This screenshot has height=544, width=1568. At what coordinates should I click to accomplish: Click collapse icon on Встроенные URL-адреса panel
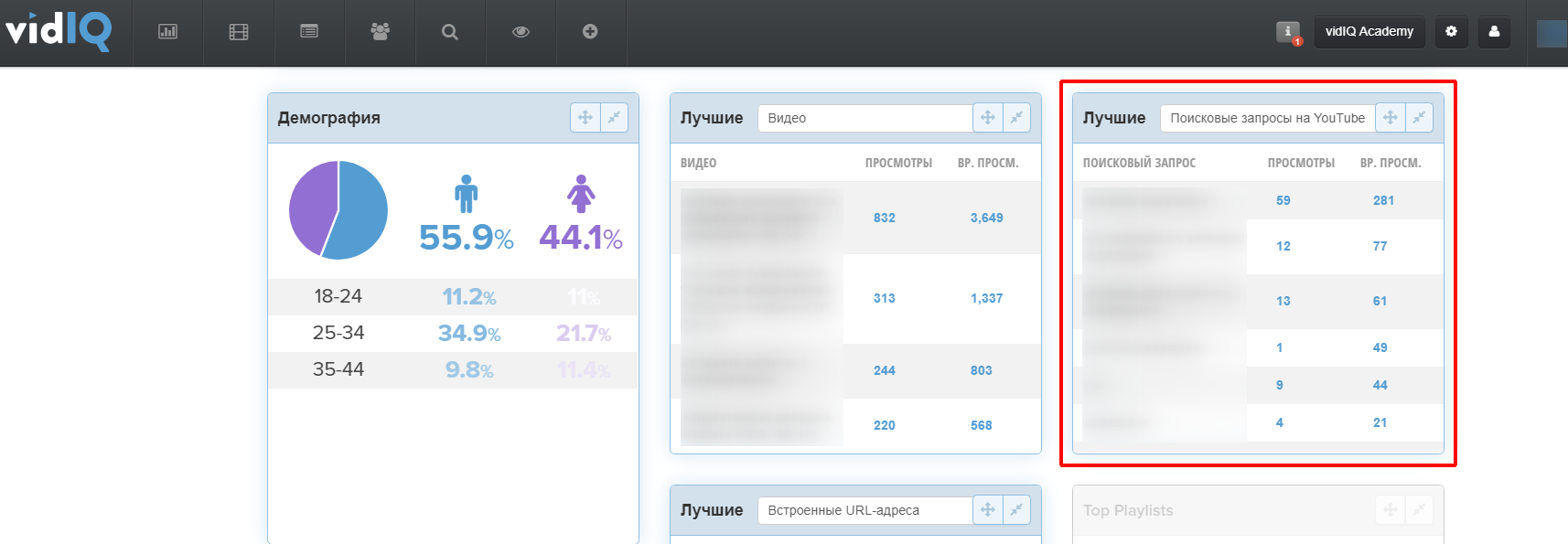[1017, 509]
